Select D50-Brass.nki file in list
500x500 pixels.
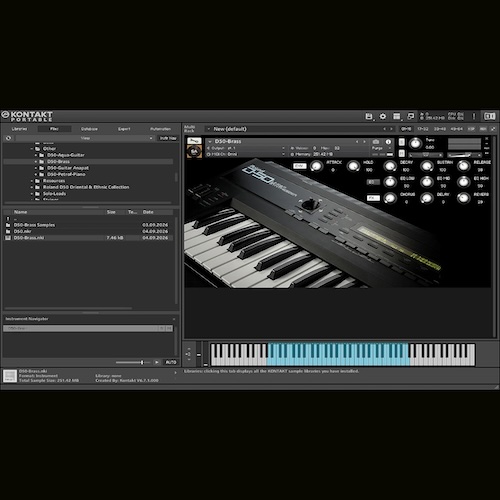point(88,238)
